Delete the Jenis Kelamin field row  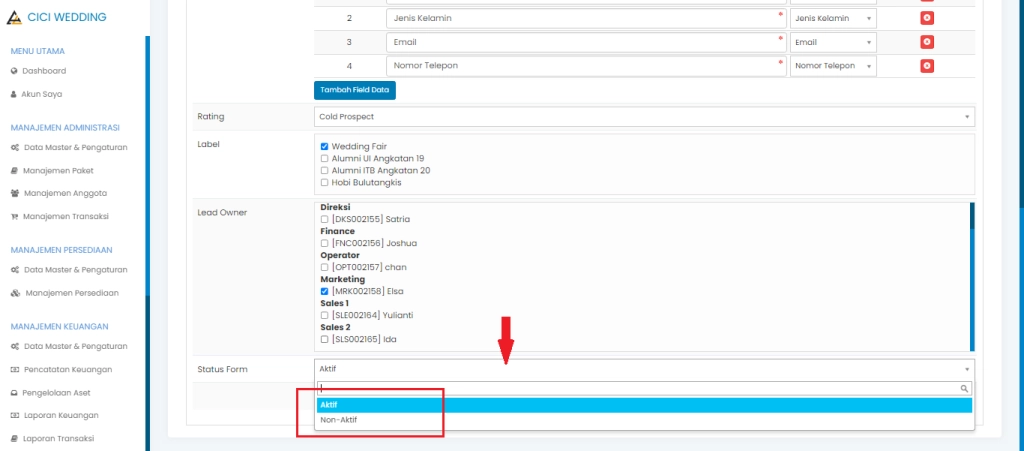[927, 18]
